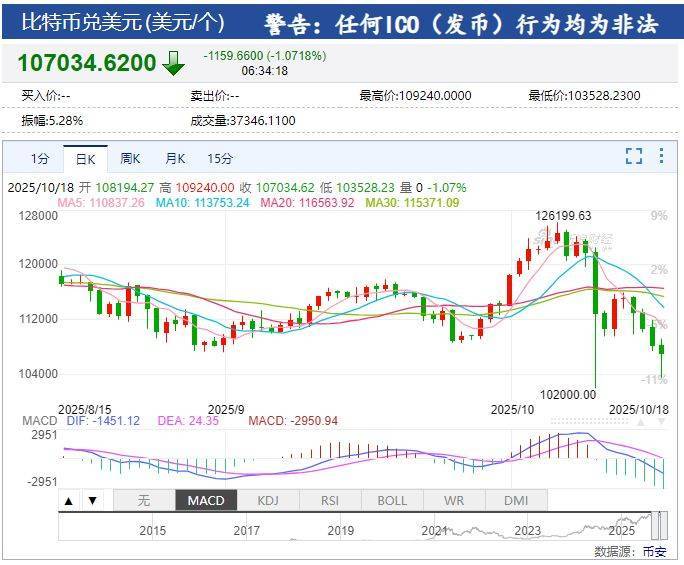Show the RSI indicator
684x565 pixels.
tap(330, 500)
